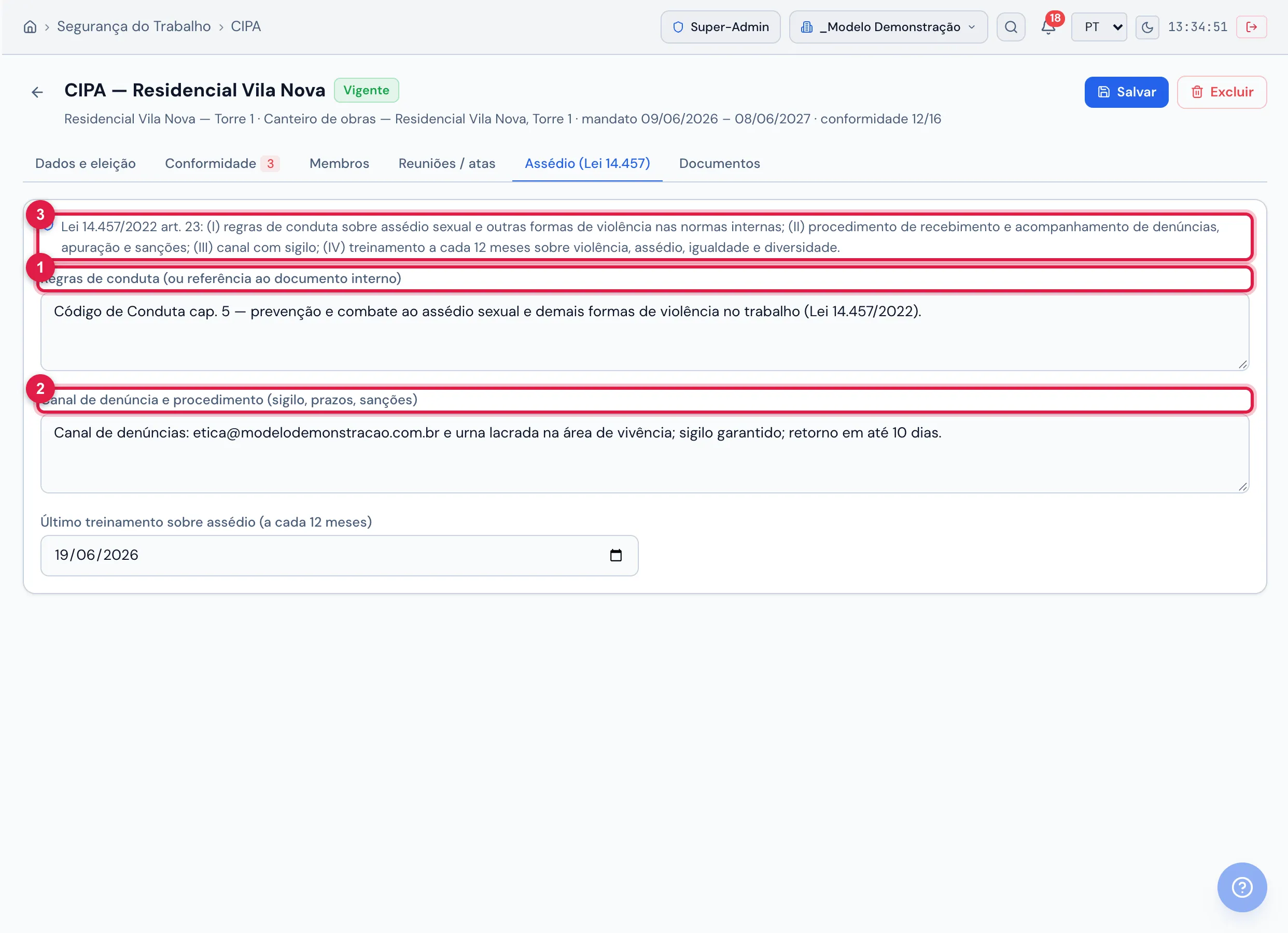Switch to the Membros tab

click(x=339, y=164)
